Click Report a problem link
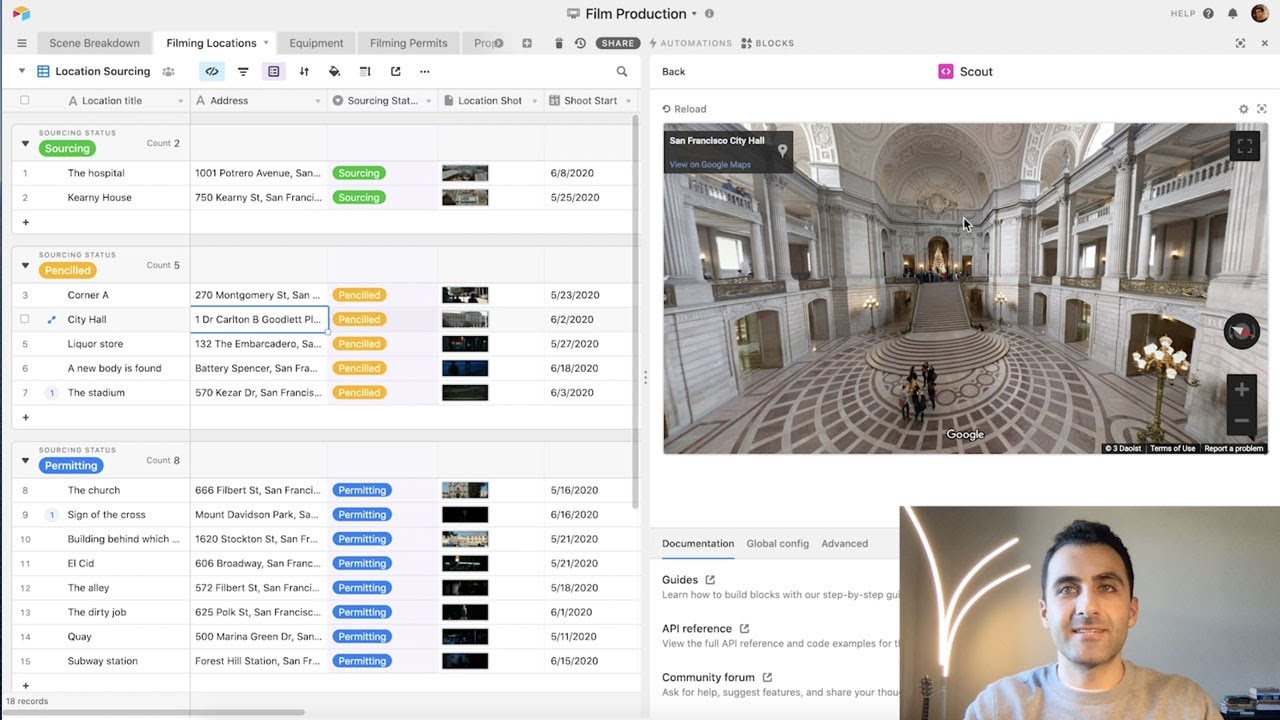 [1234, 448]
